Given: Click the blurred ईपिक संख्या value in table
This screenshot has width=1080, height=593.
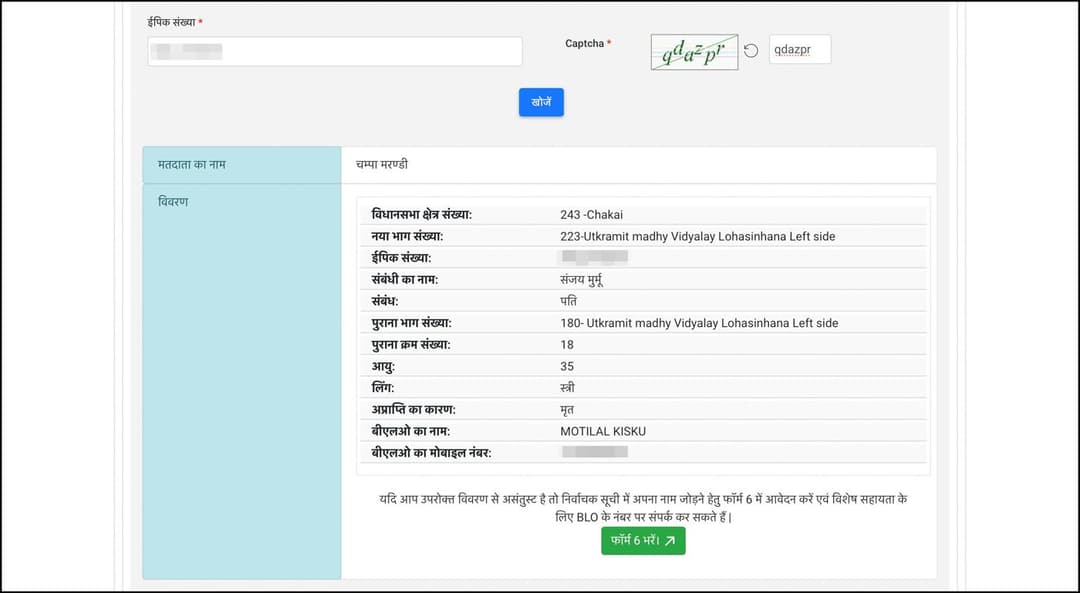Looking at the screenshot, I should 594,258.
